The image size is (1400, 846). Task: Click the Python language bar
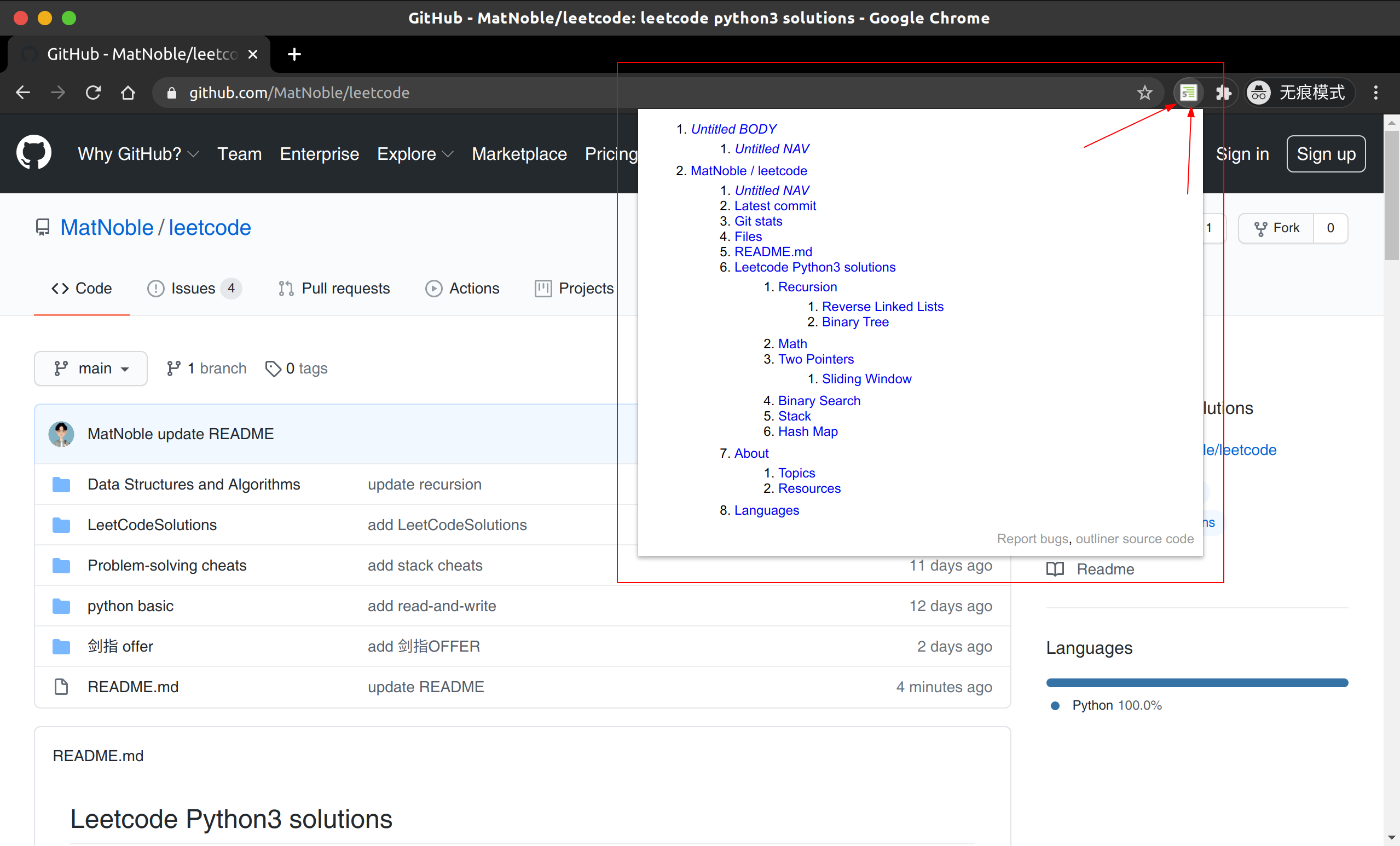1196,683
